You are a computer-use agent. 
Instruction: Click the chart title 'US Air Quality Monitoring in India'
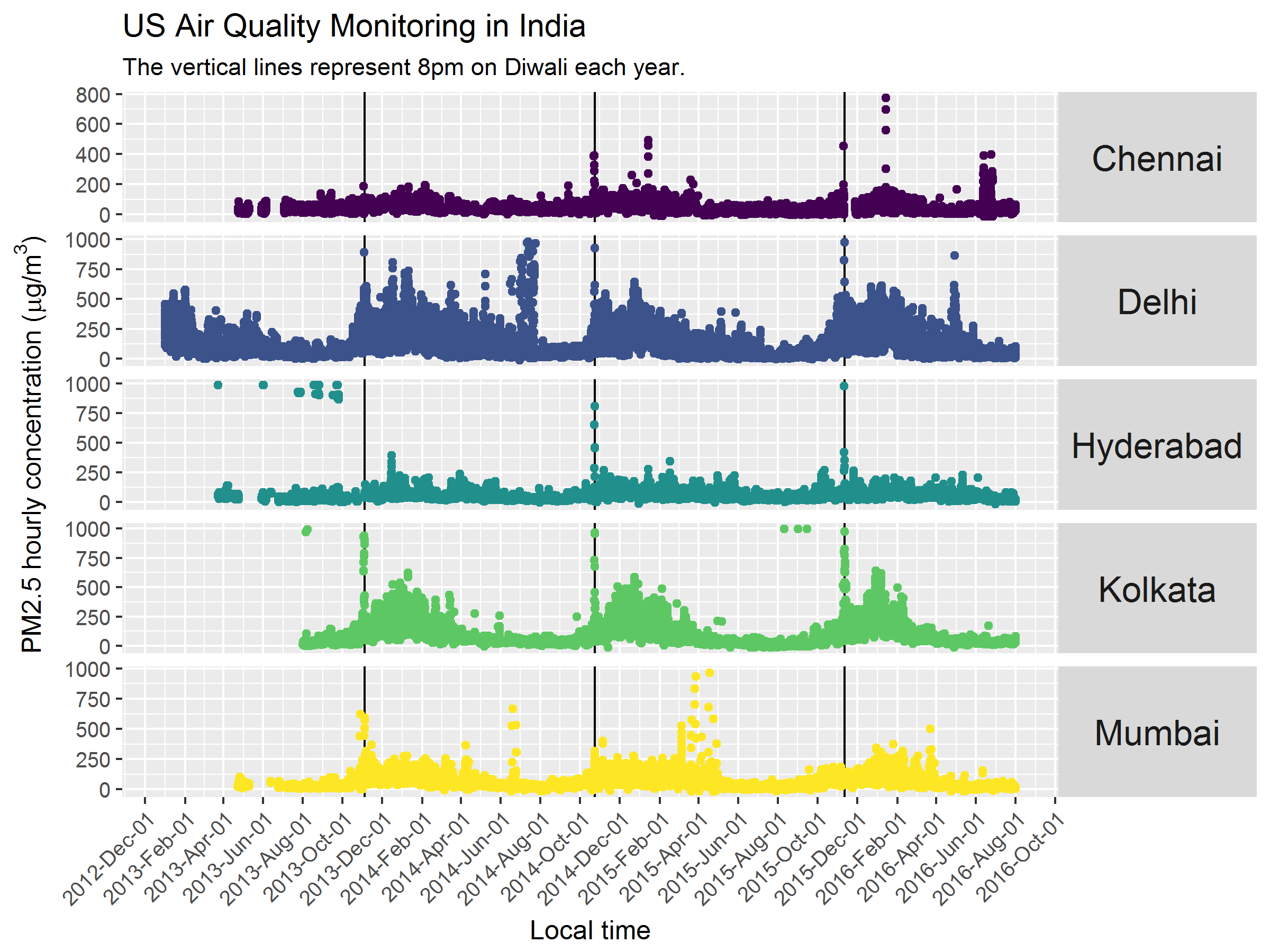[x=353, y=26]
